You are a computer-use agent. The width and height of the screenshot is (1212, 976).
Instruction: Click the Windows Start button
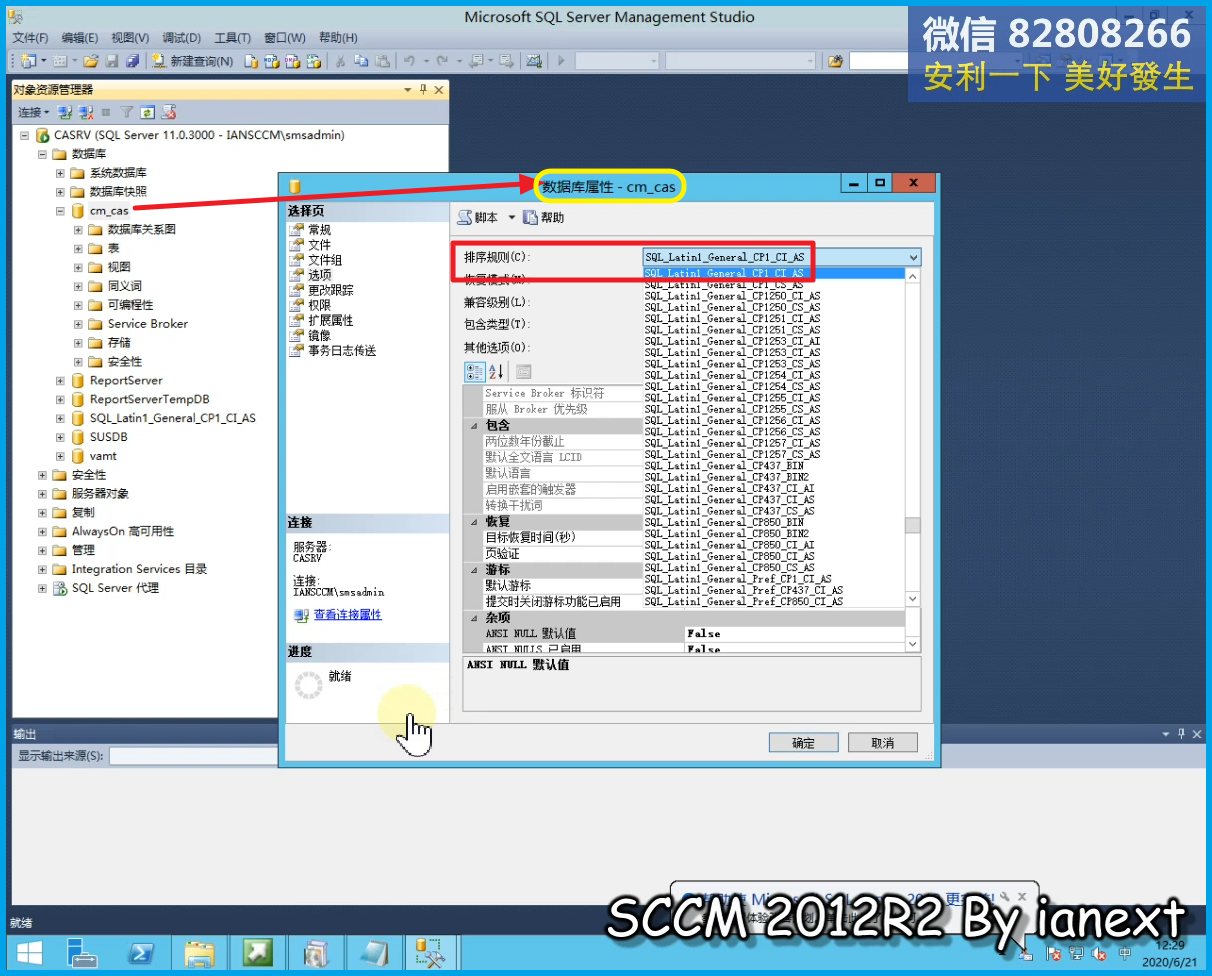(28, 954)
